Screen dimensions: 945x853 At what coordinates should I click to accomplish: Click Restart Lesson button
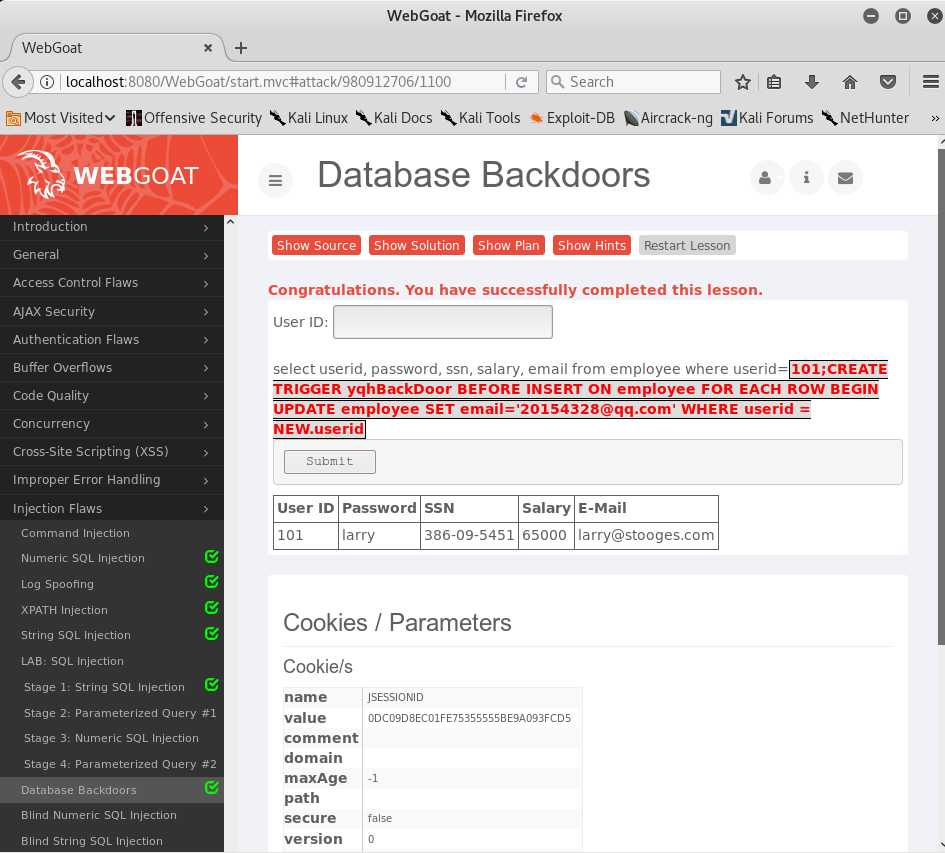pyautogui.click(x=687, y=245)
